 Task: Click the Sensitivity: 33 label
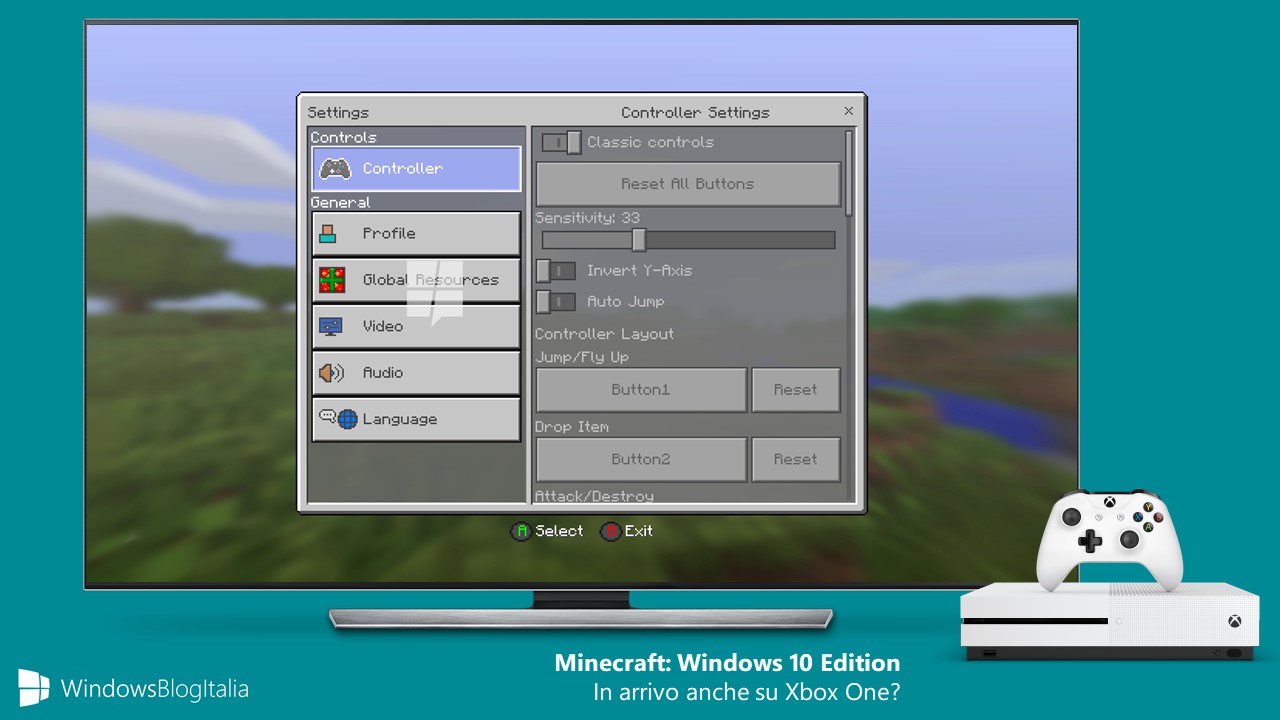(x=587, y=218)
